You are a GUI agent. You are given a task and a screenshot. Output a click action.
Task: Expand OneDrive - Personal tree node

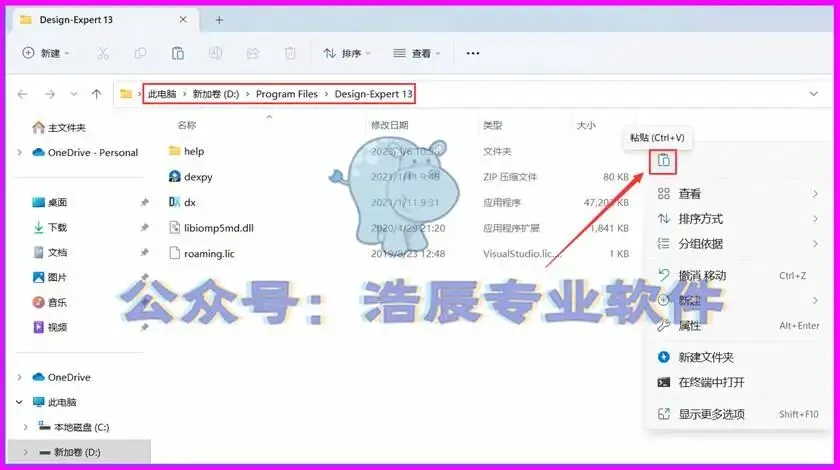20,153
